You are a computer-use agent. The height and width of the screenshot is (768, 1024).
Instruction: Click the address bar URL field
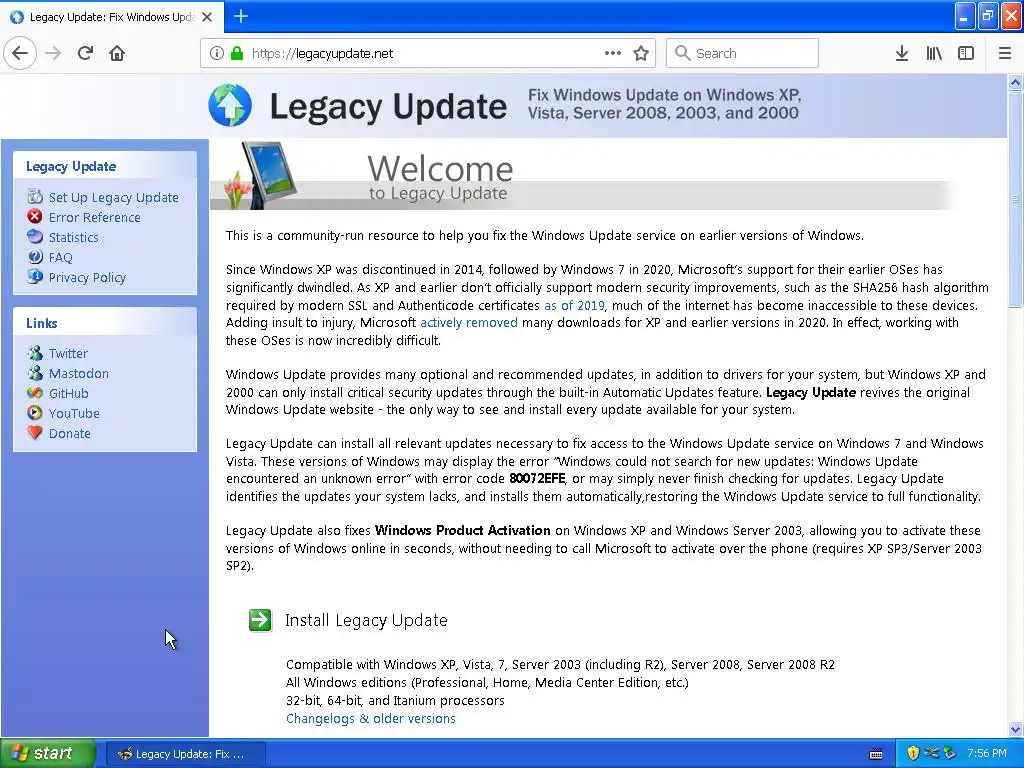click(x=427, y=54)
